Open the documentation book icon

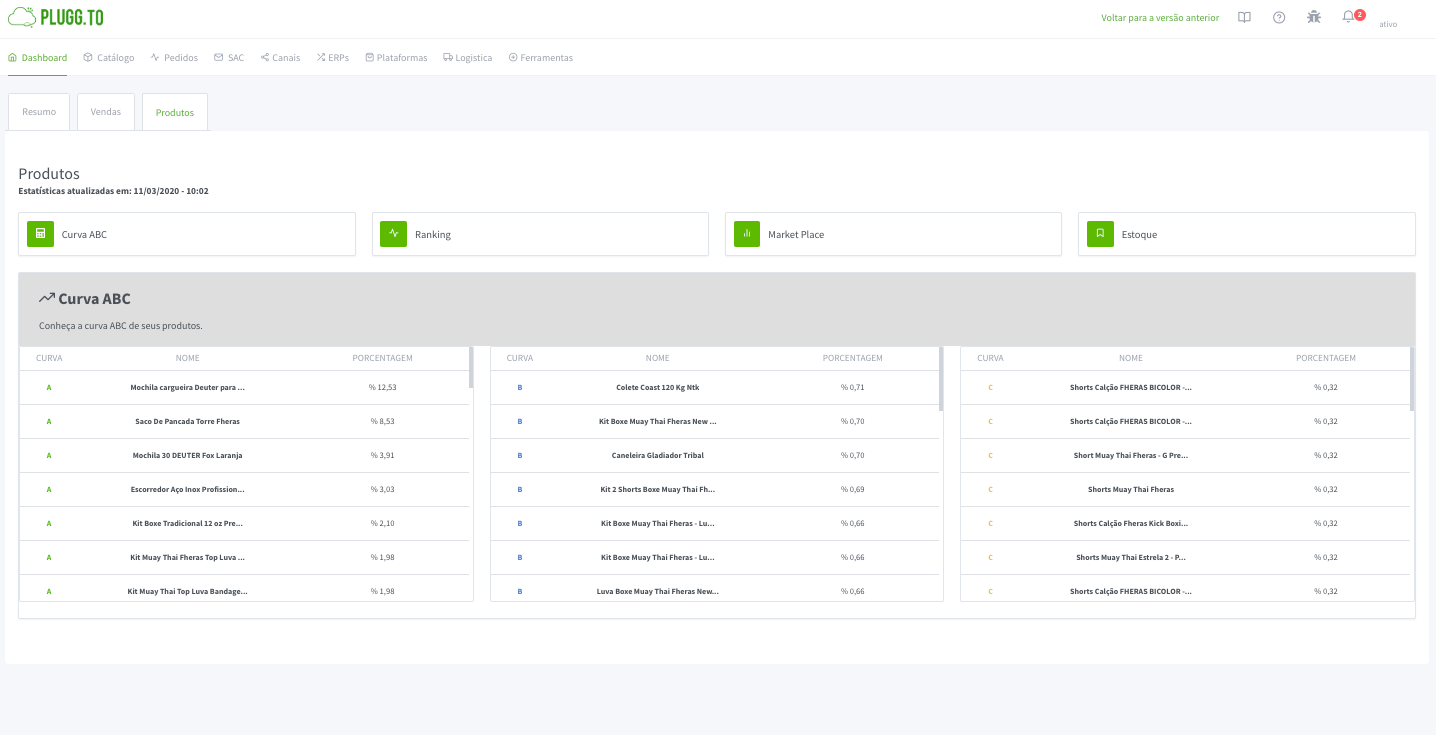1244,17
